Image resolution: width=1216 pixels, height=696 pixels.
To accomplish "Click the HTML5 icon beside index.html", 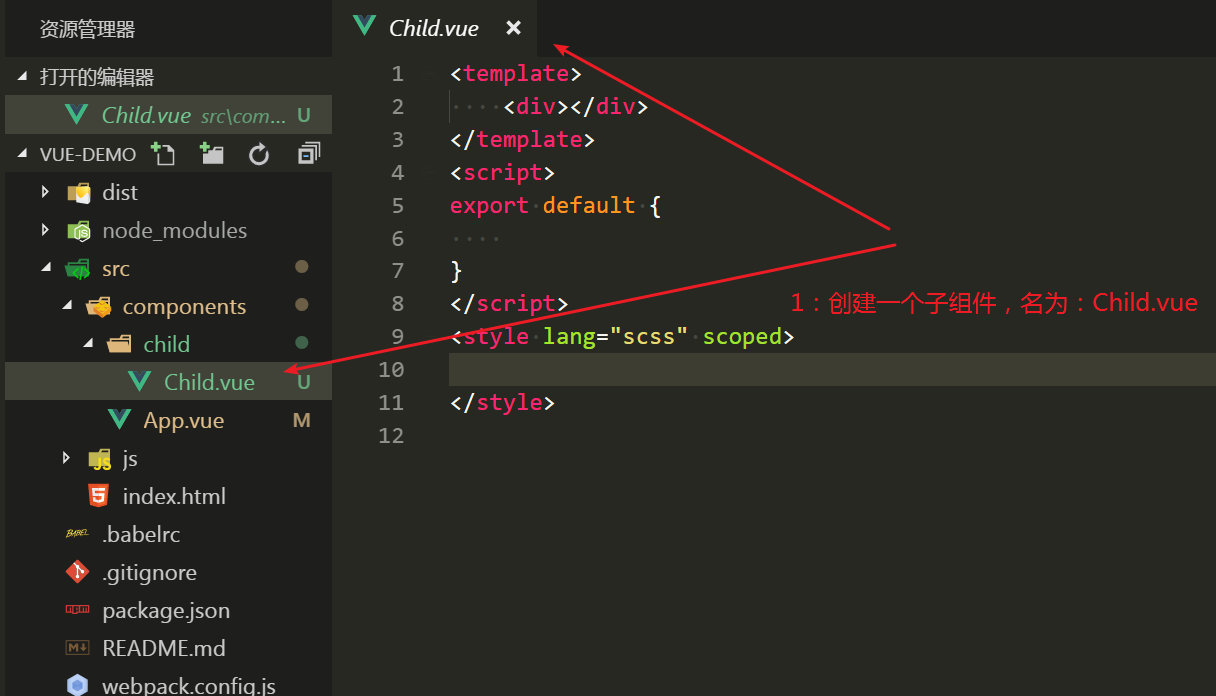I will click(x=99, y=496).
